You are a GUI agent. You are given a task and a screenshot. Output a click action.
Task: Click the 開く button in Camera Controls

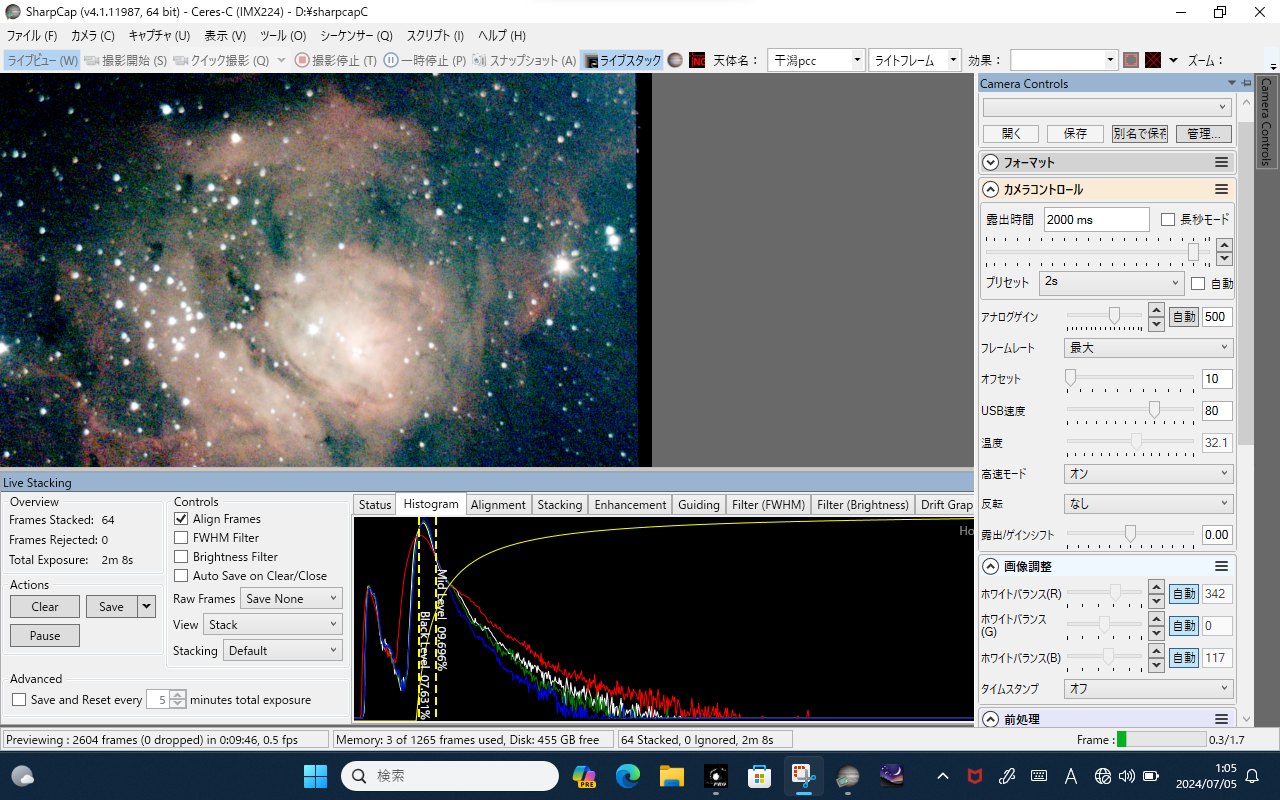pos(1011,134)
